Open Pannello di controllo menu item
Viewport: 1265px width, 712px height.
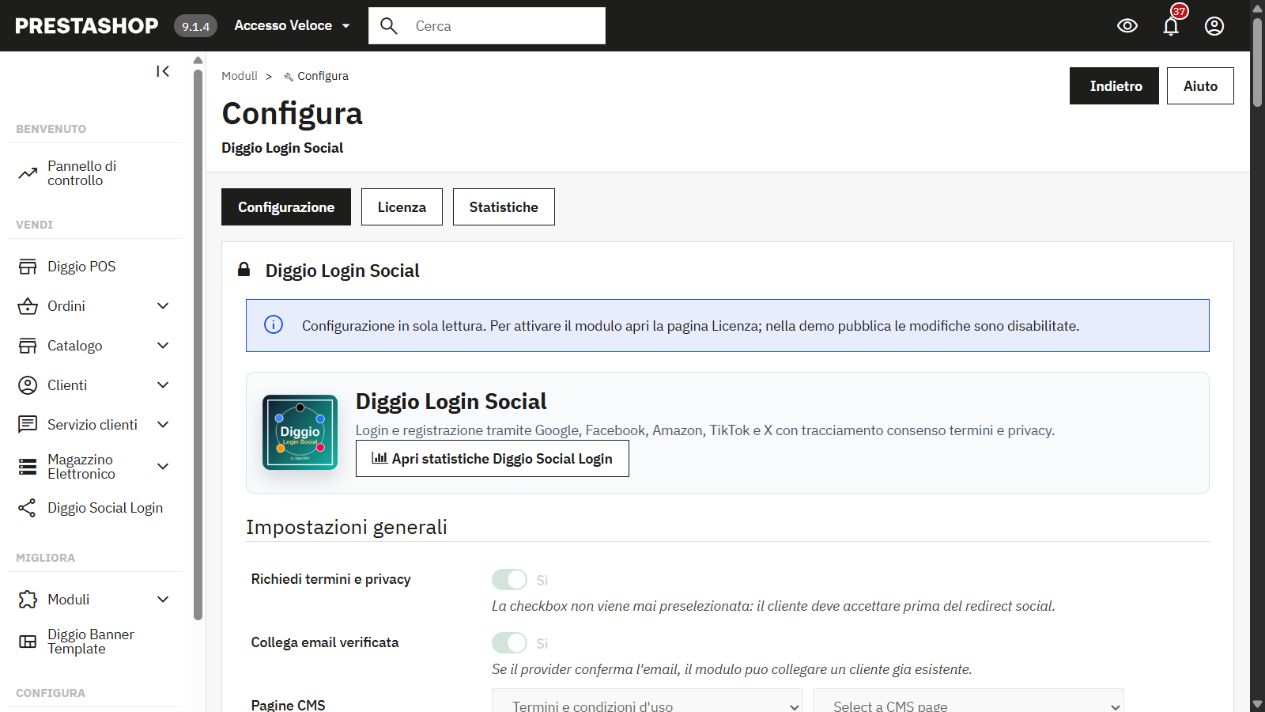click(95, 173)
